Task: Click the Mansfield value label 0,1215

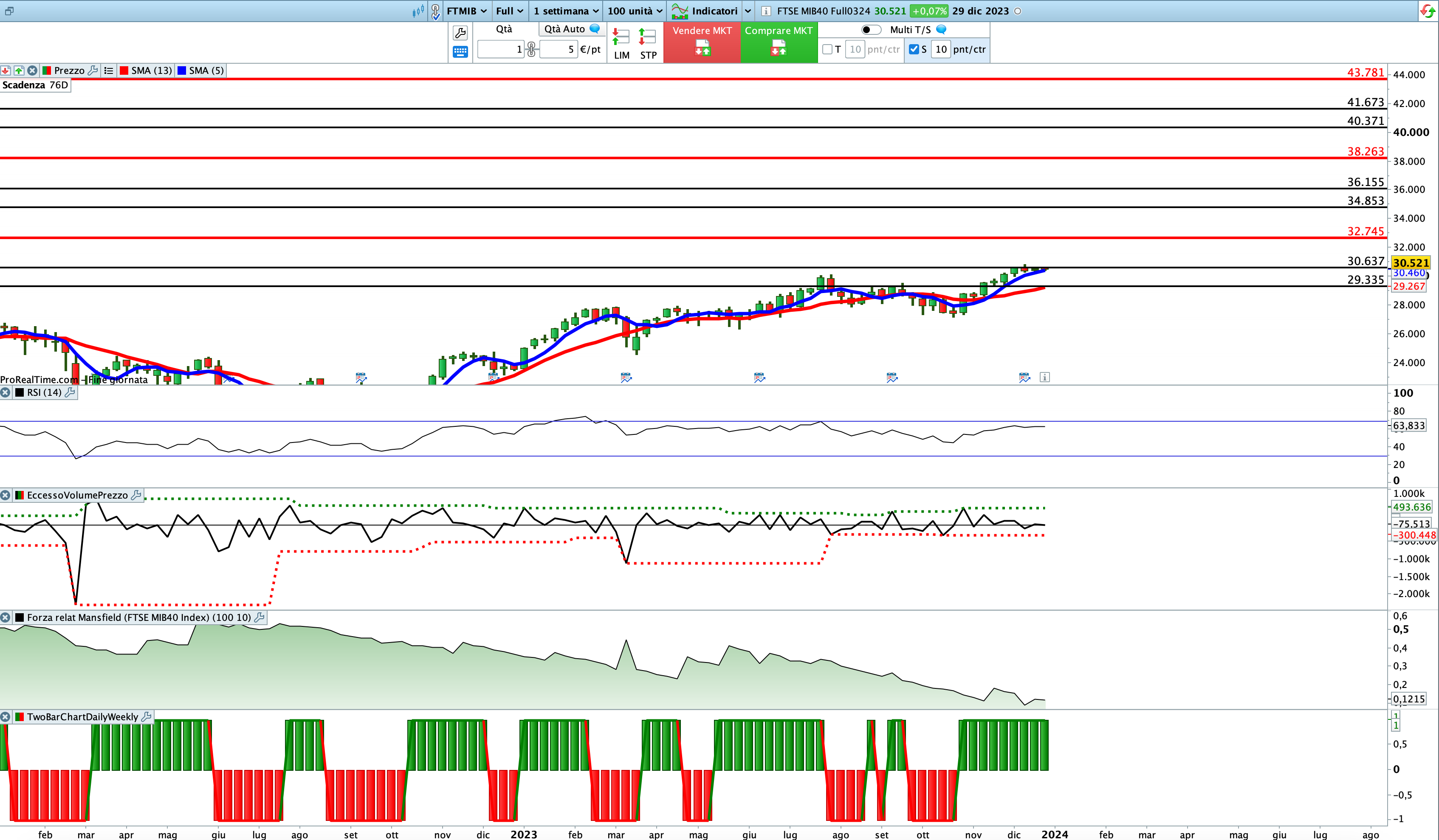Action: (x=1409, y=699)
